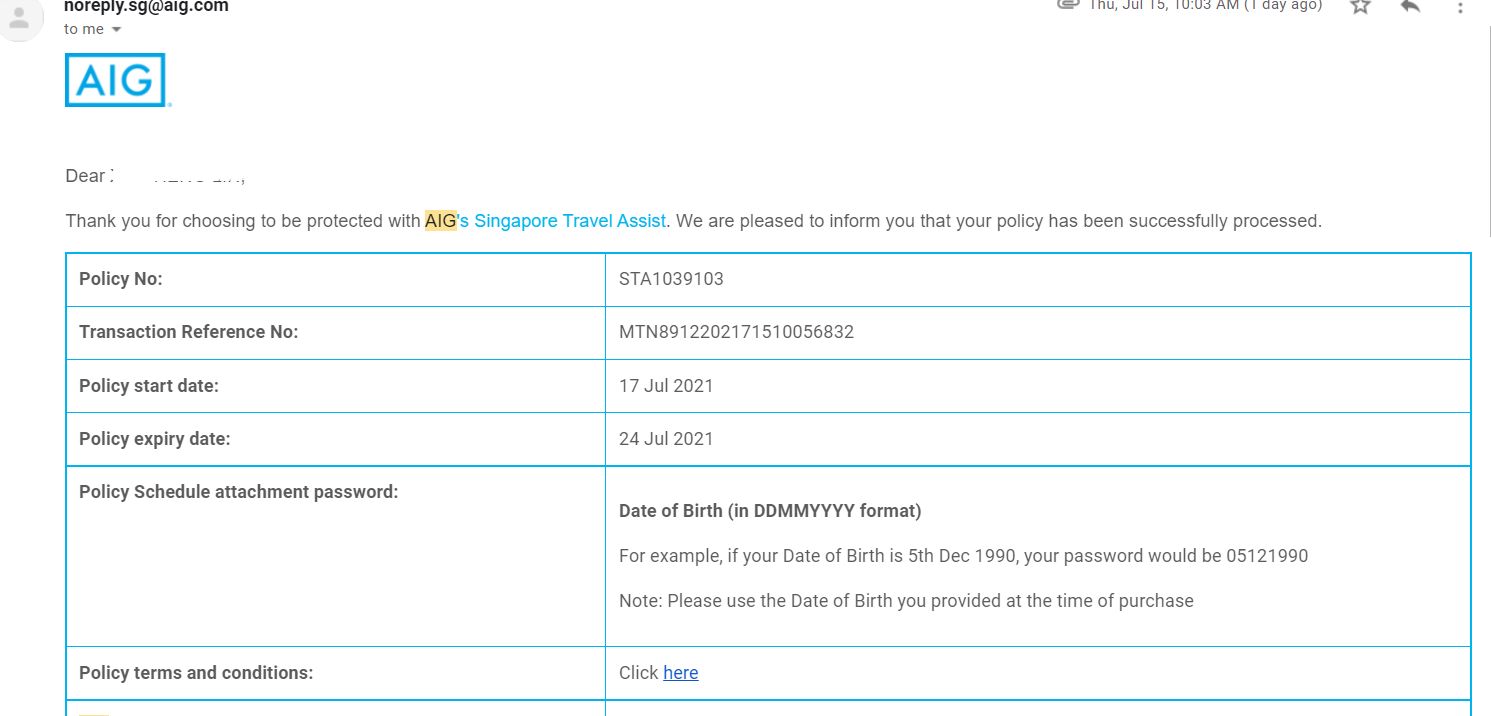Click the example password 05121990

pyautogui.click(x=1267, y=556)
